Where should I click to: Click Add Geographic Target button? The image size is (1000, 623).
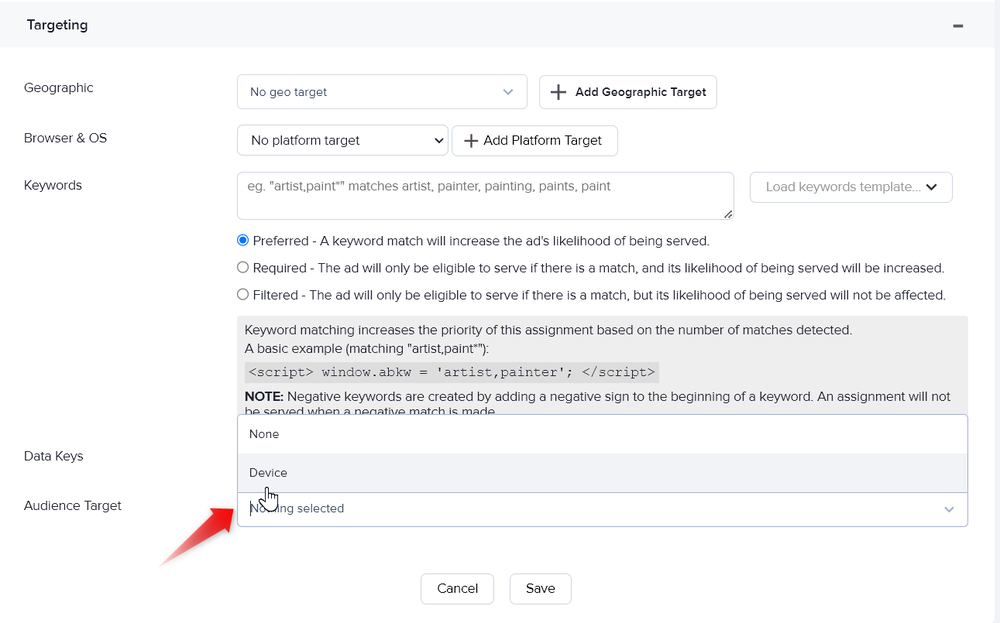[x=628, y=92]
